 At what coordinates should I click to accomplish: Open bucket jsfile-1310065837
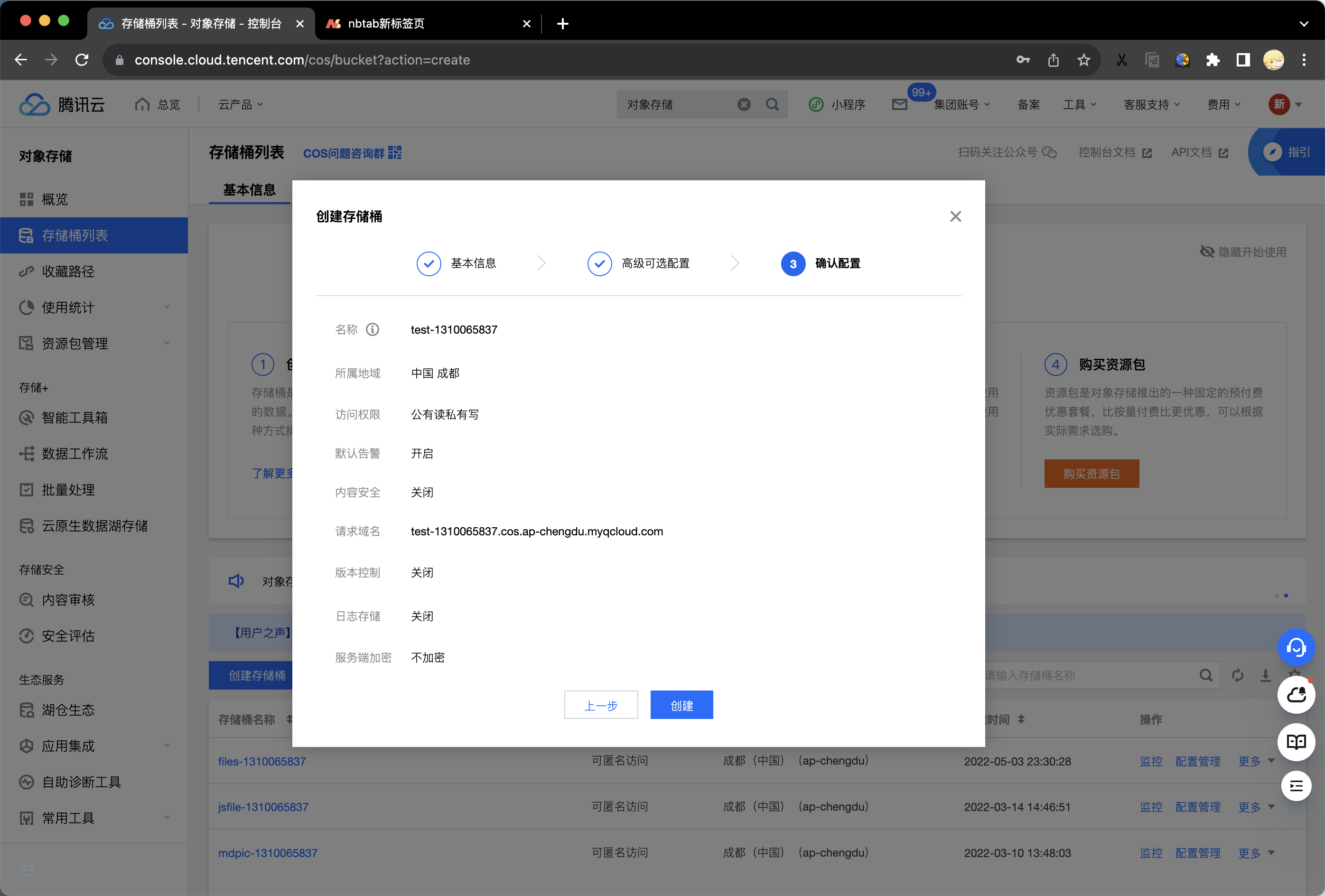click(x=263, y=807)
